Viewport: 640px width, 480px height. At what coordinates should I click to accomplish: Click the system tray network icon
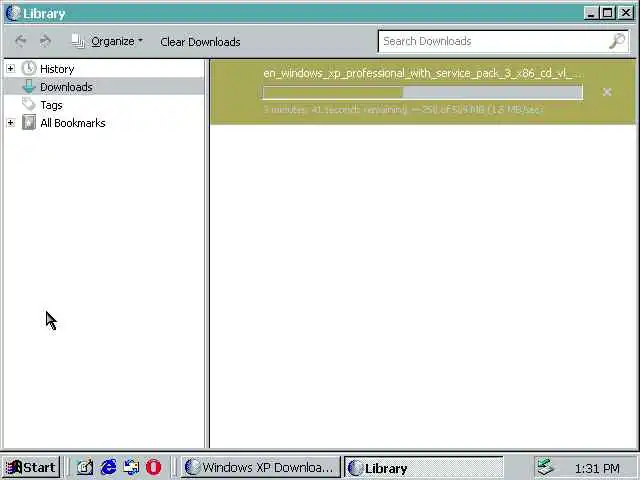click(545, 467)
